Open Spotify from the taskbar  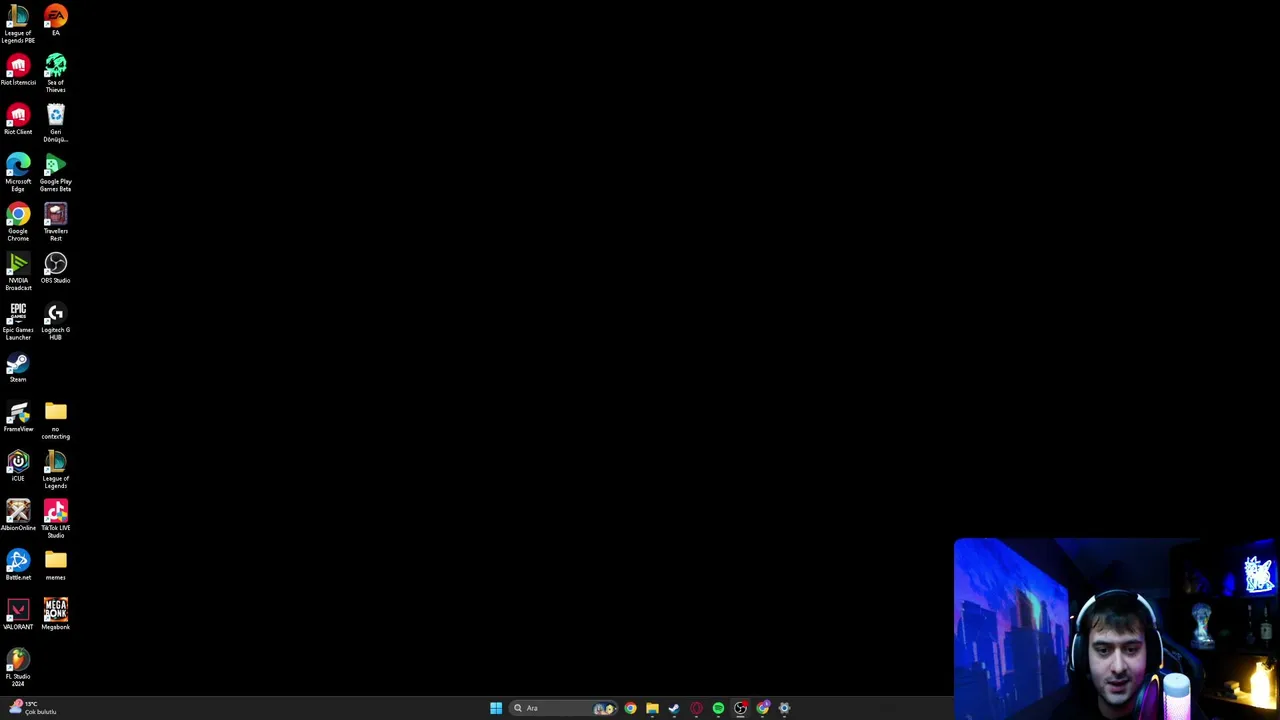[x=718, y=708]
